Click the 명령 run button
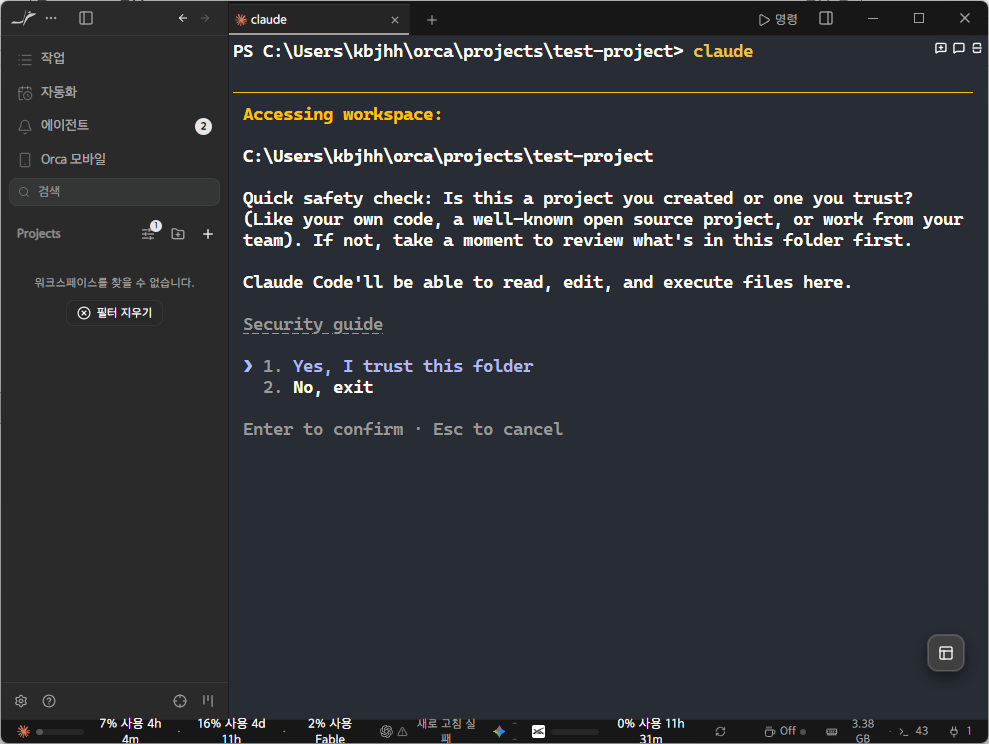 click(778, 20)
